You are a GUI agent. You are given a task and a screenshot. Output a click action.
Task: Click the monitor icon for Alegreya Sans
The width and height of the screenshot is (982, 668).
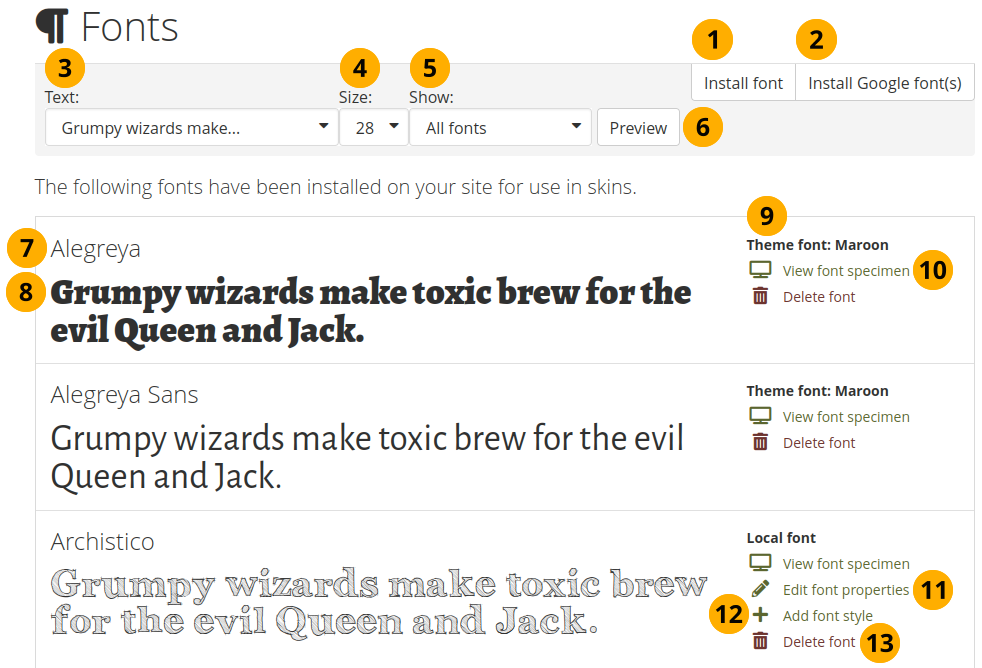click(x=760, y=416)
